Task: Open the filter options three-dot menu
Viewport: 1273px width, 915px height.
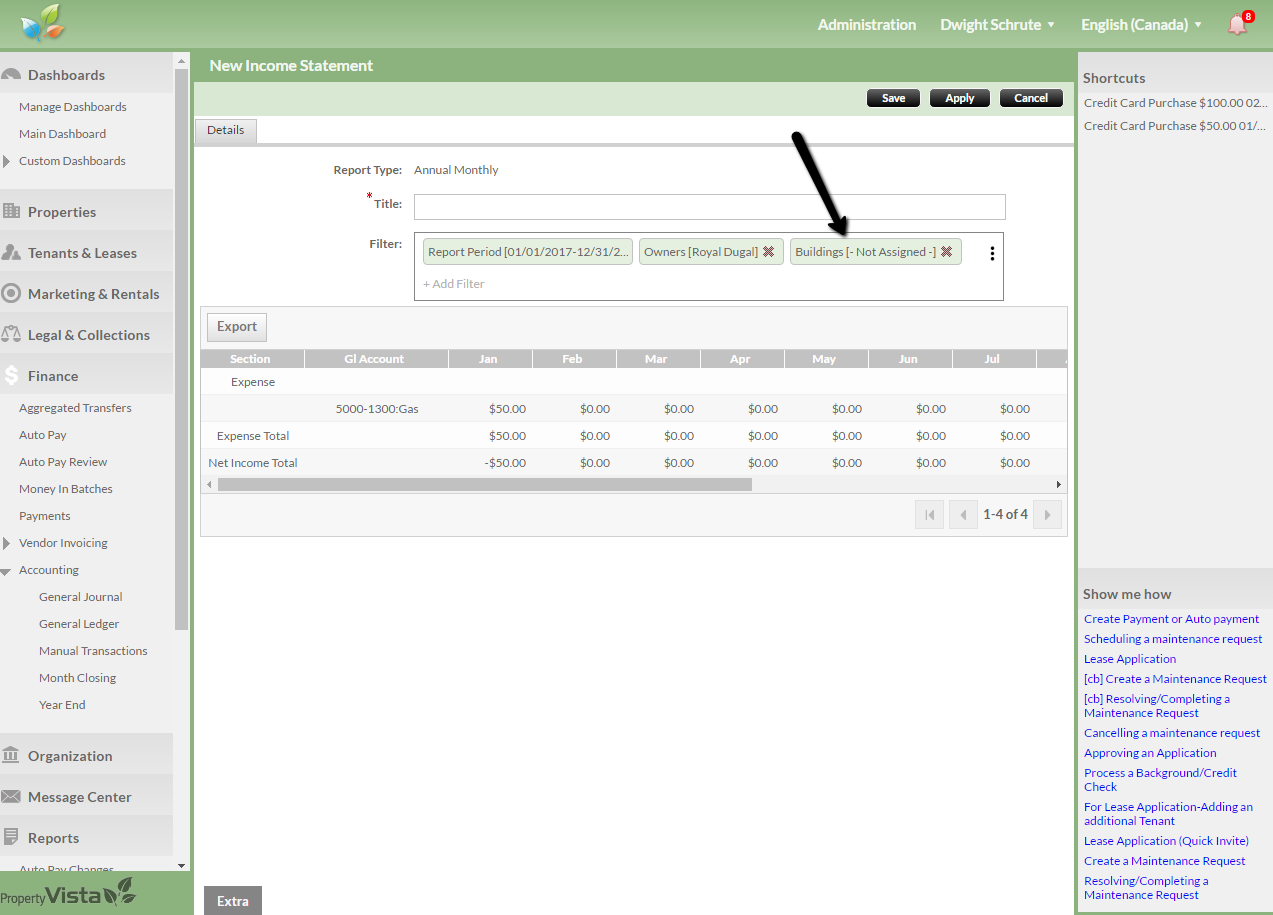Action: [x=992, y=254]
